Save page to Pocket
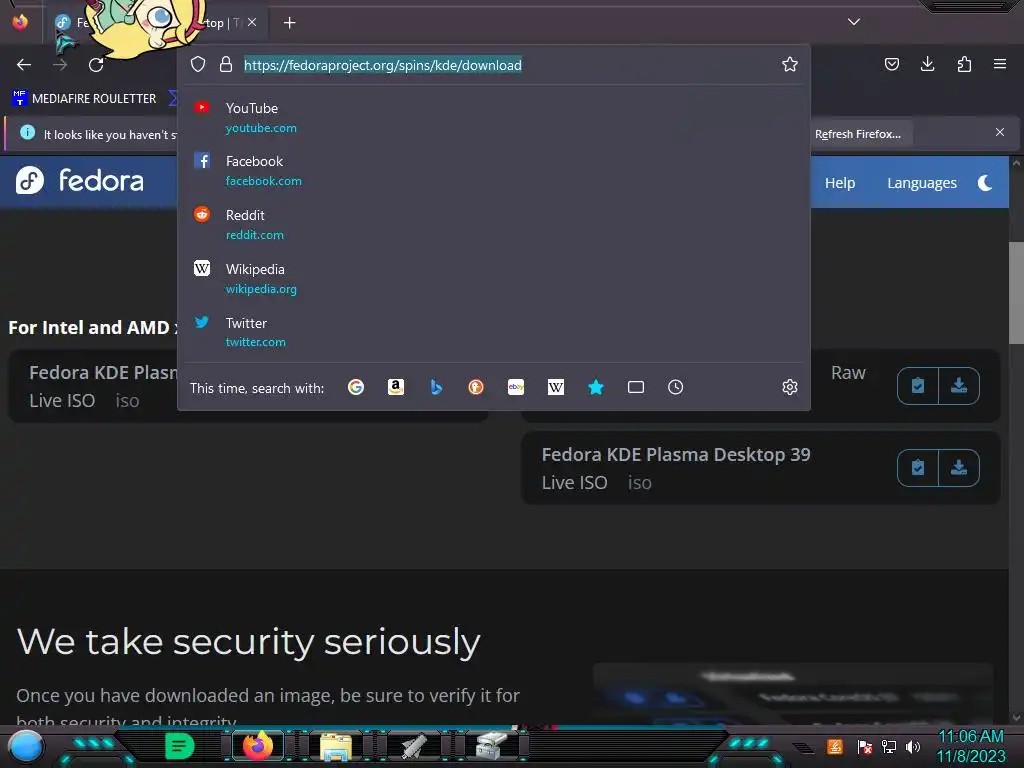 coord(891,64)
